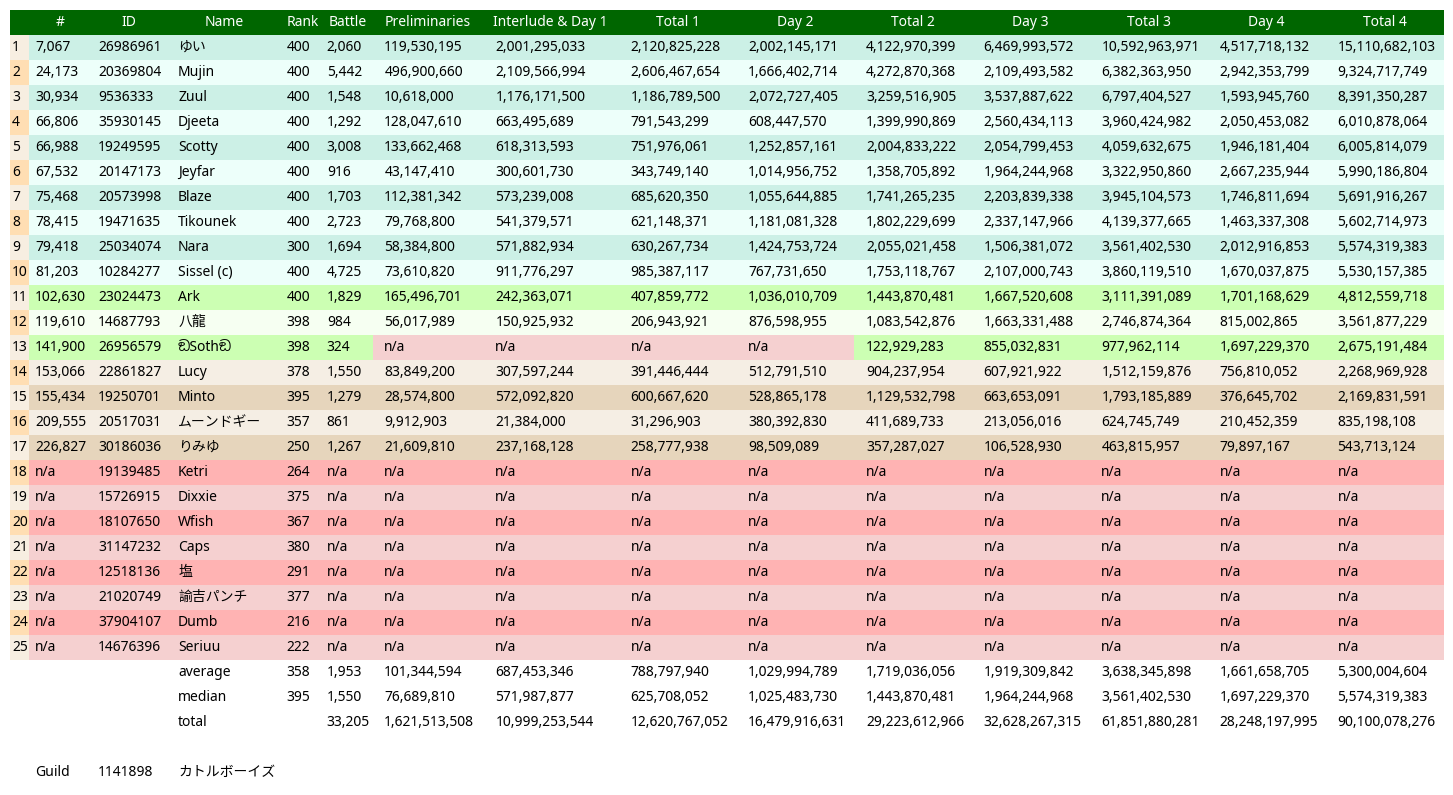Viewport: 1453px width, 795px height.
Task: Click the player name "Nara"
Action: (194, 246)
